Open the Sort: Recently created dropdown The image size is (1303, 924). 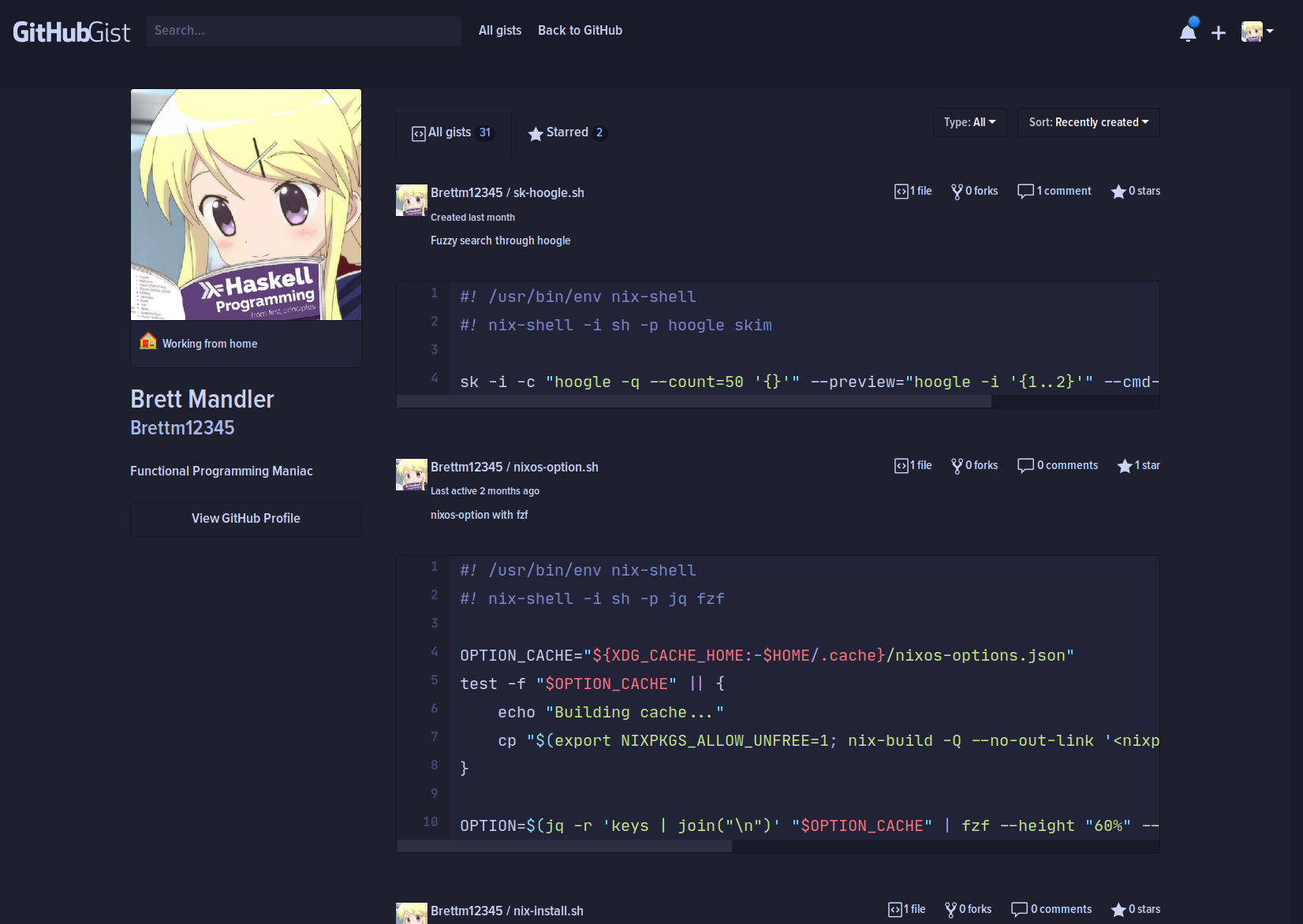coord(1088,122)
